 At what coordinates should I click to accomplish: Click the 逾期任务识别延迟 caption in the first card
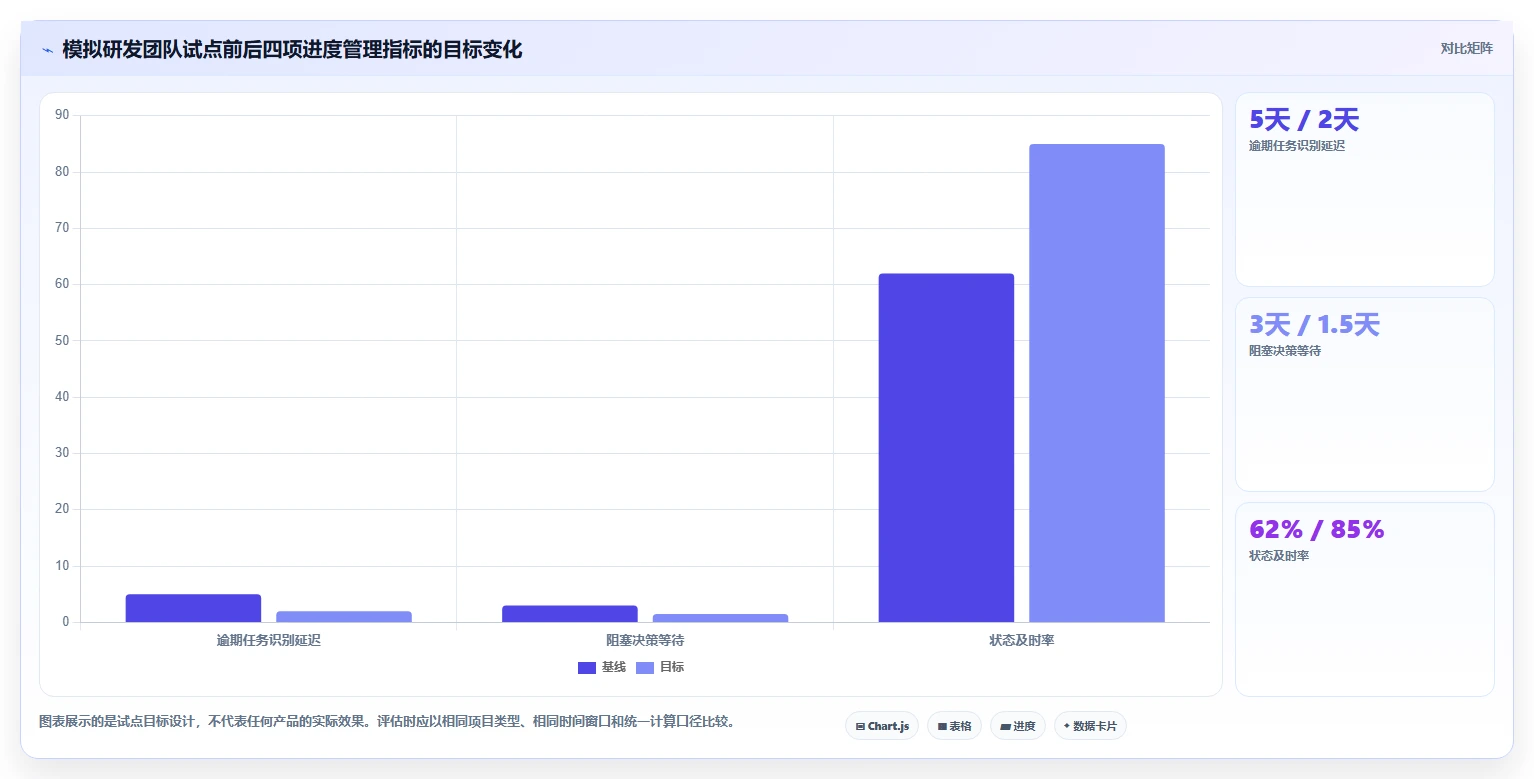[1297, 146]
